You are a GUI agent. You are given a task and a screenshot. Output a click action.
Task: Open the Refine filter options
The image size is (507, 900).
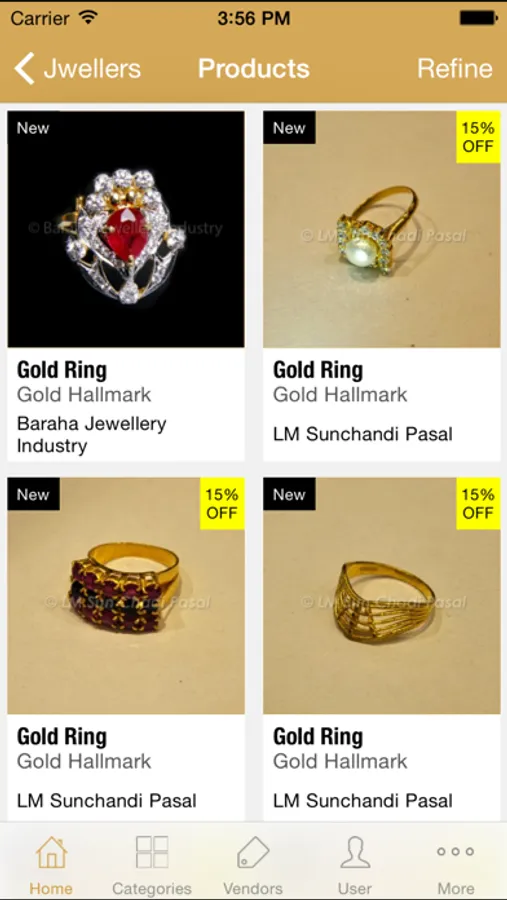(x=455, y=68)
